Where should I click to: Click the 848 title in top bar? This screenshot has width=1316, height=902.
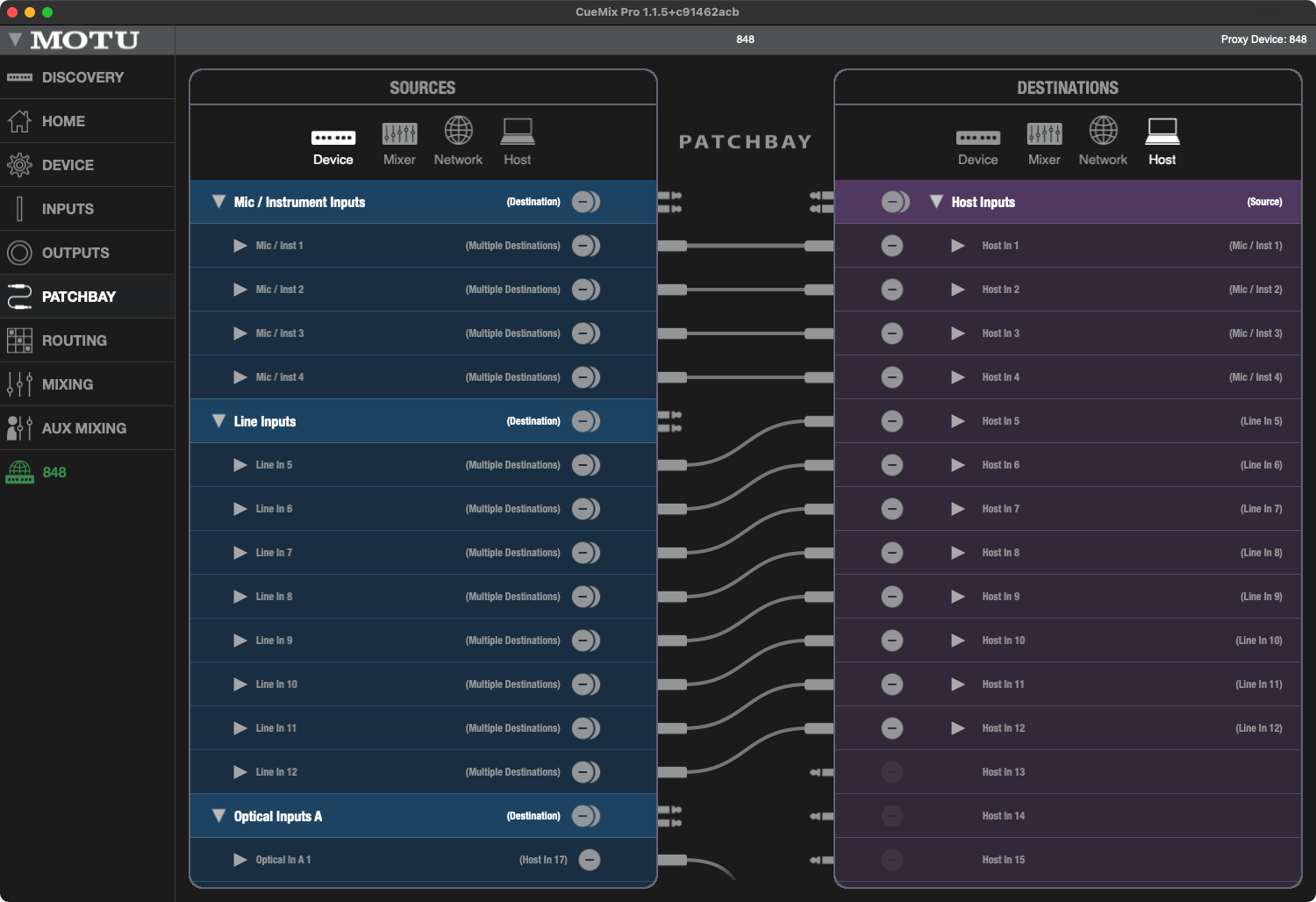[x=745, y=39]
